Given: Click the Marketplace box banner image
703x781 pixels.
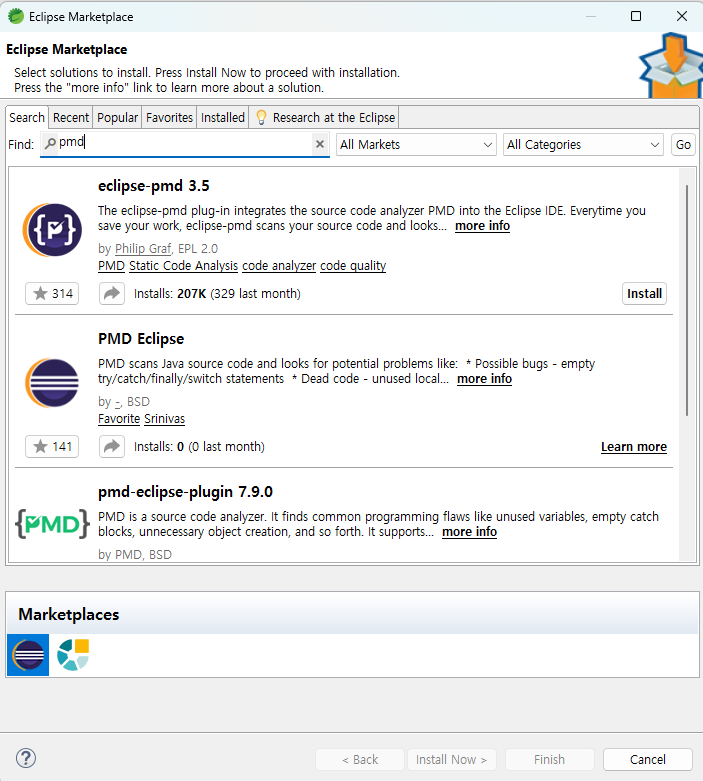Looking at the screenshot, I should (x=671, y=65).
